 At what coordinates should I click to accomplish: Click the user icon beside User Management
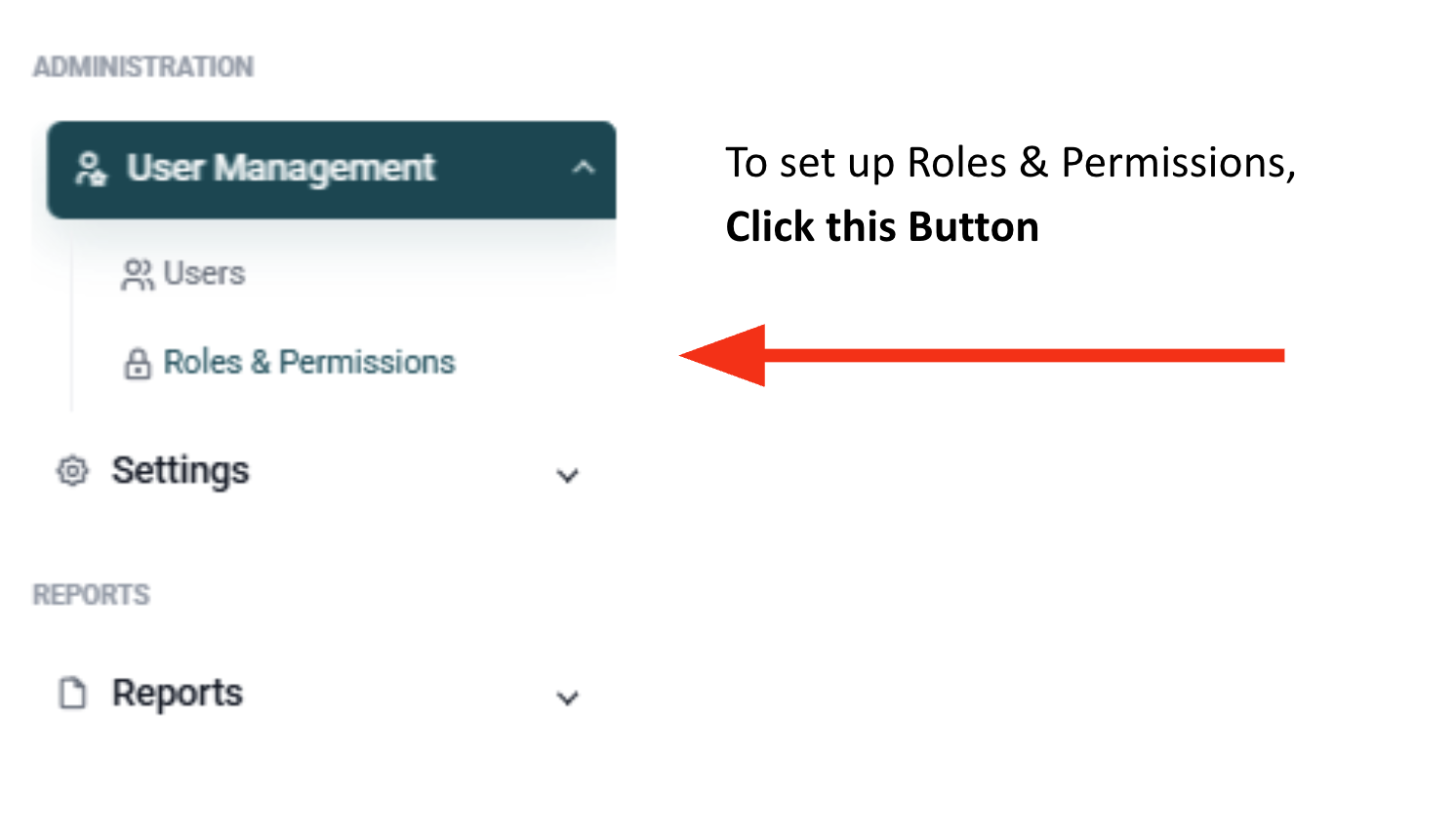point(91,169)
